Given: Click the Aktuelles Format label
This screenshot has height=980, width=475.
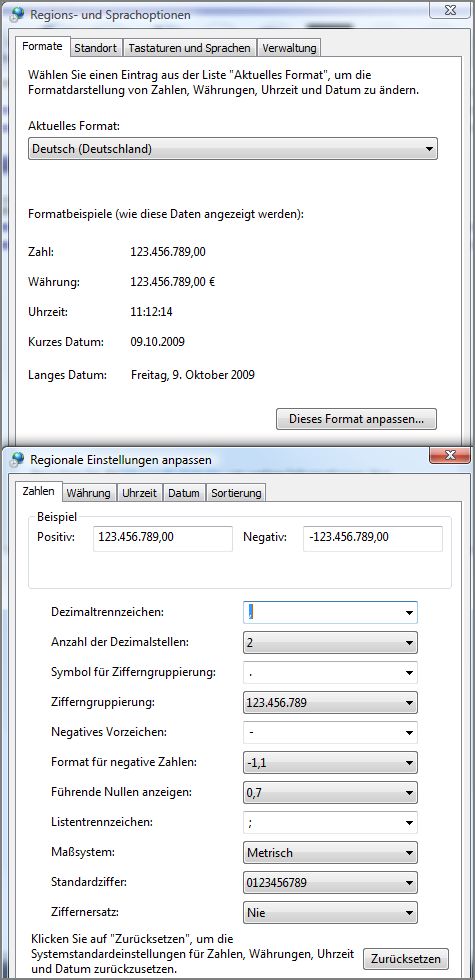Looking at the screenshot, I should click(74, 126).
